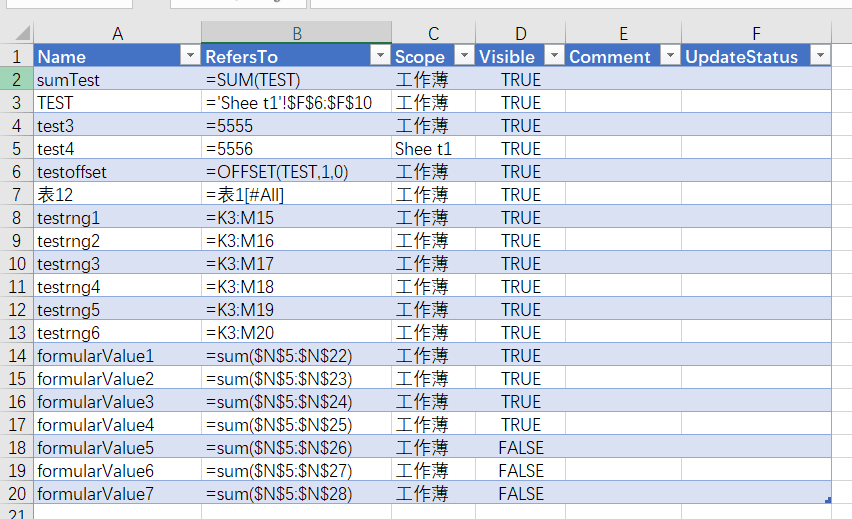Select column A header
This screenshot has width=852, height=519.
point(117,33)
